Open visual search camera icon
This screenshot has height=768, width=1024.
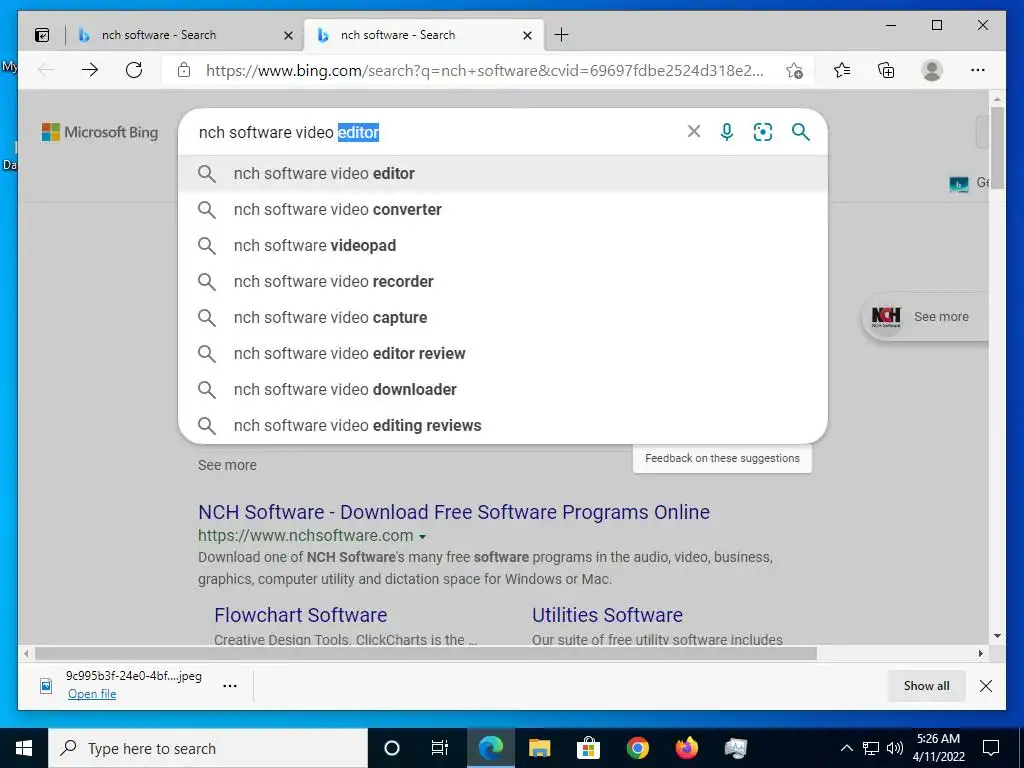[x=763, y=132]
